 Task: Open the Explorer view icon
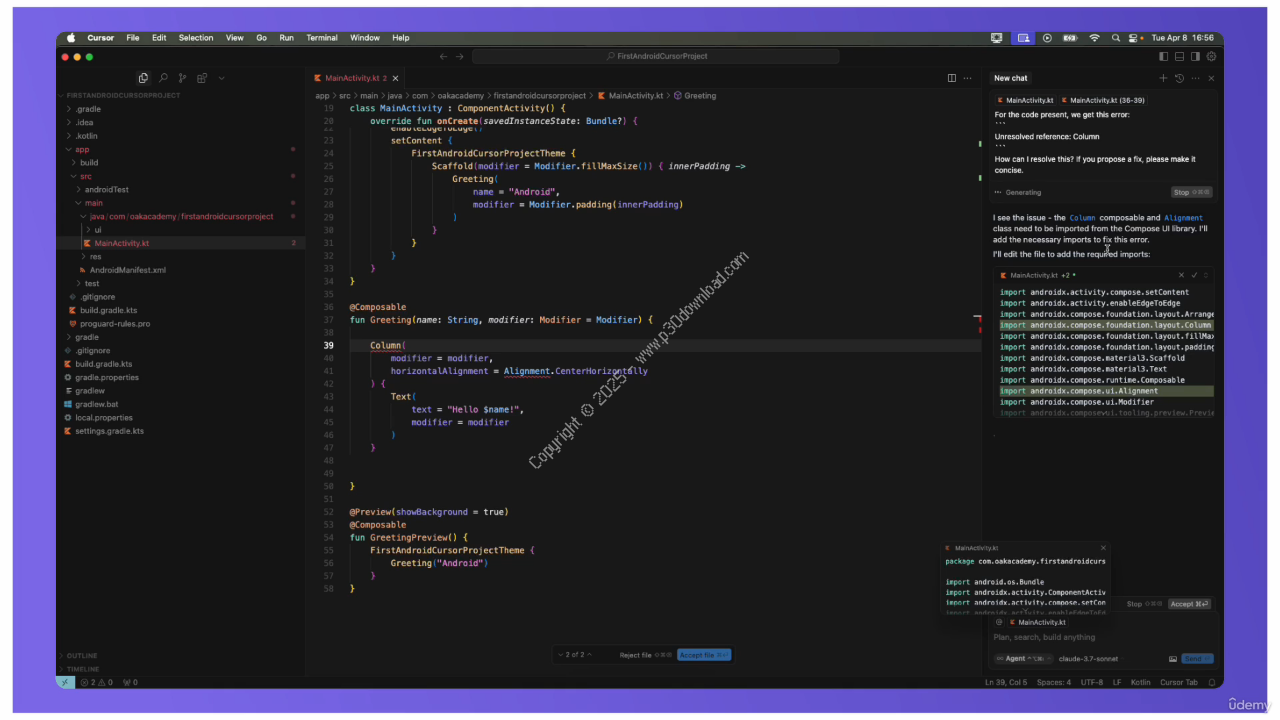tap(143, 78)
